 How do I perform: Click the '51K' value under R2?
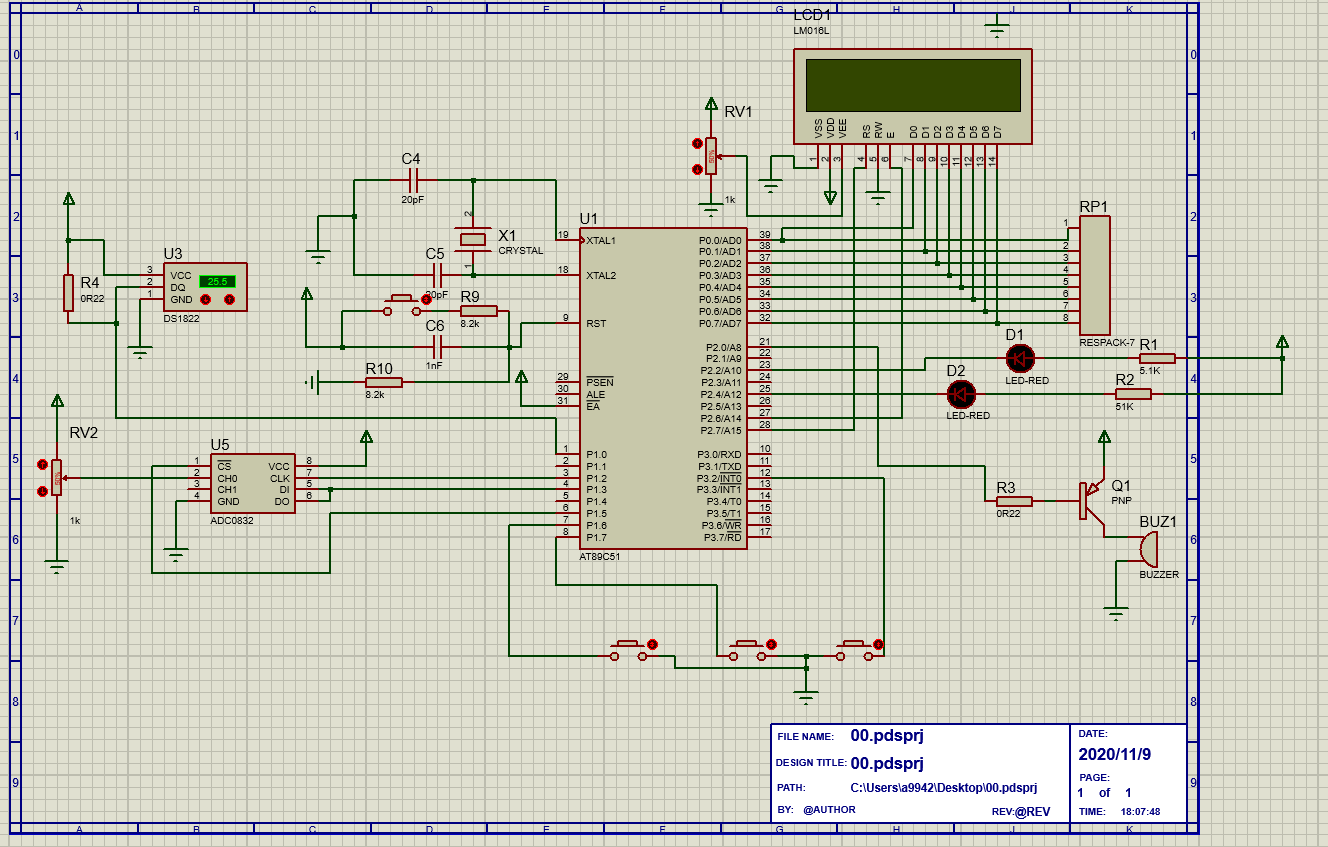click(1125, 407)
